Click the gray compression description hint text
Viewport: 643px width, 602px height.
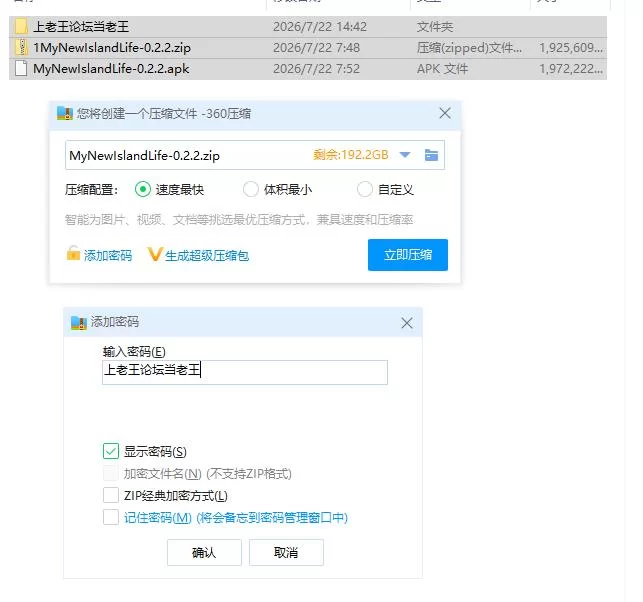coord(239,220)
